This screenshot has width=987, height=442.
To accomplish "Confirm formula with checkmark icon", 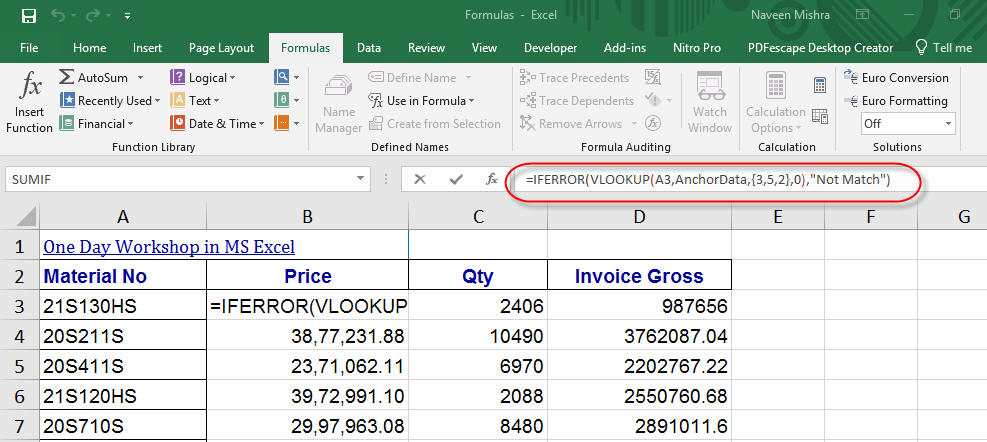I will click(x=456, y=179).
